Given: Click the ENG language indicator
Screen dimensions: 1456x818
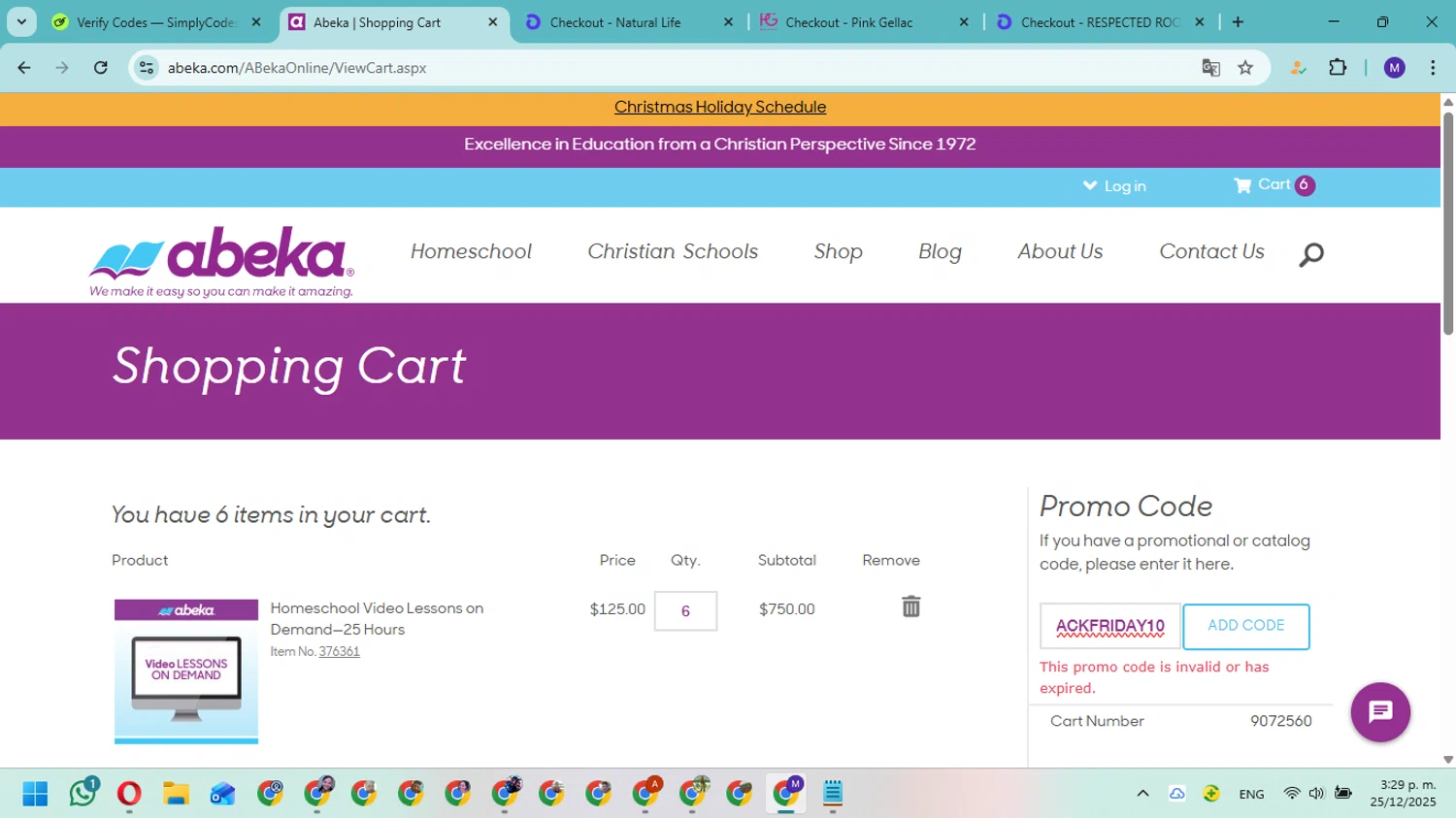Looking at the screenshot, I should [1251, 794].
